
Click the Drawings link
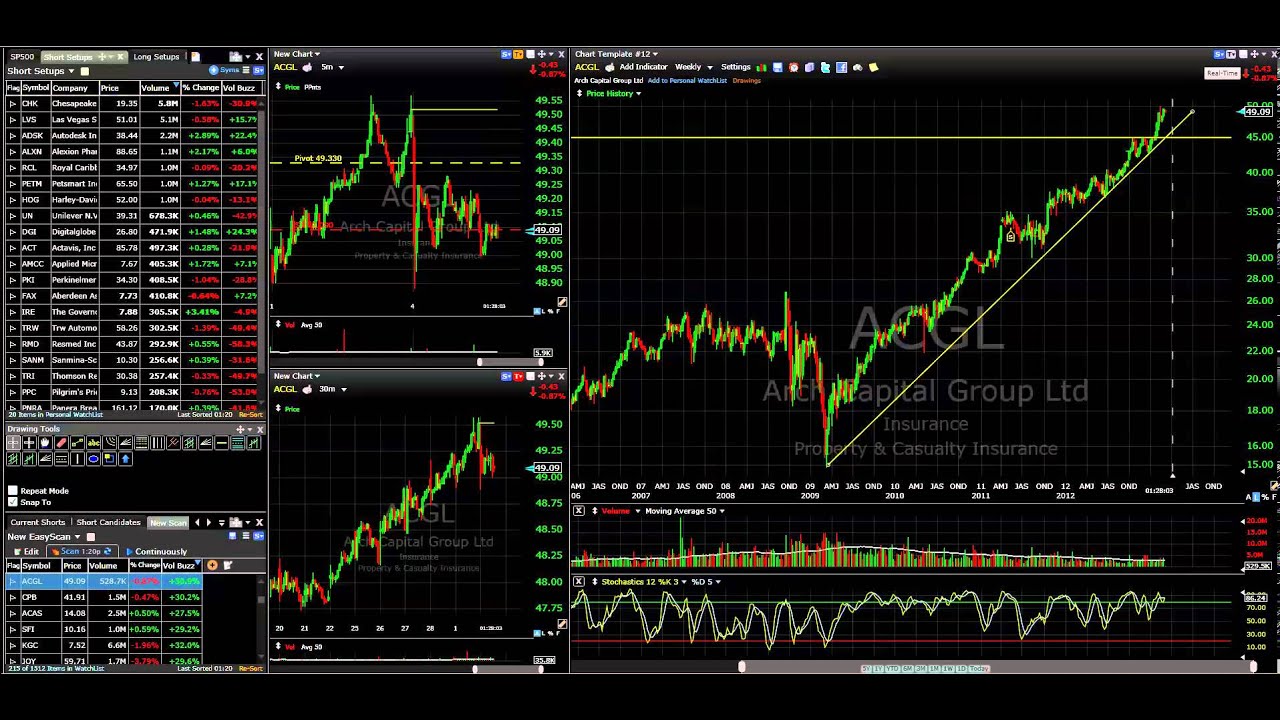(747, 80)
